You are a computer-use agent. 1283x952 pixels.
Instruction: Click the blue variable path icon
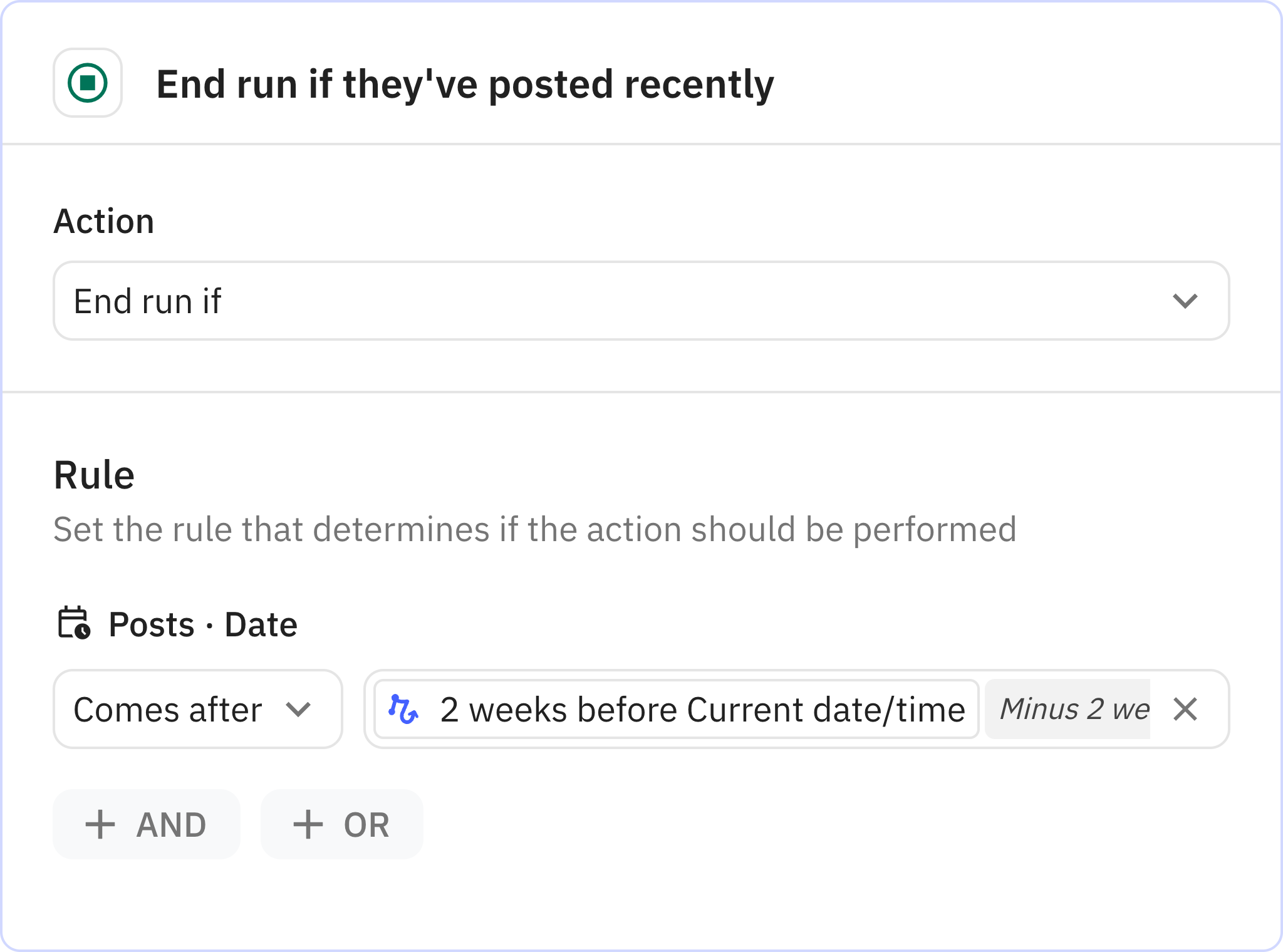(x=403, y=710)
